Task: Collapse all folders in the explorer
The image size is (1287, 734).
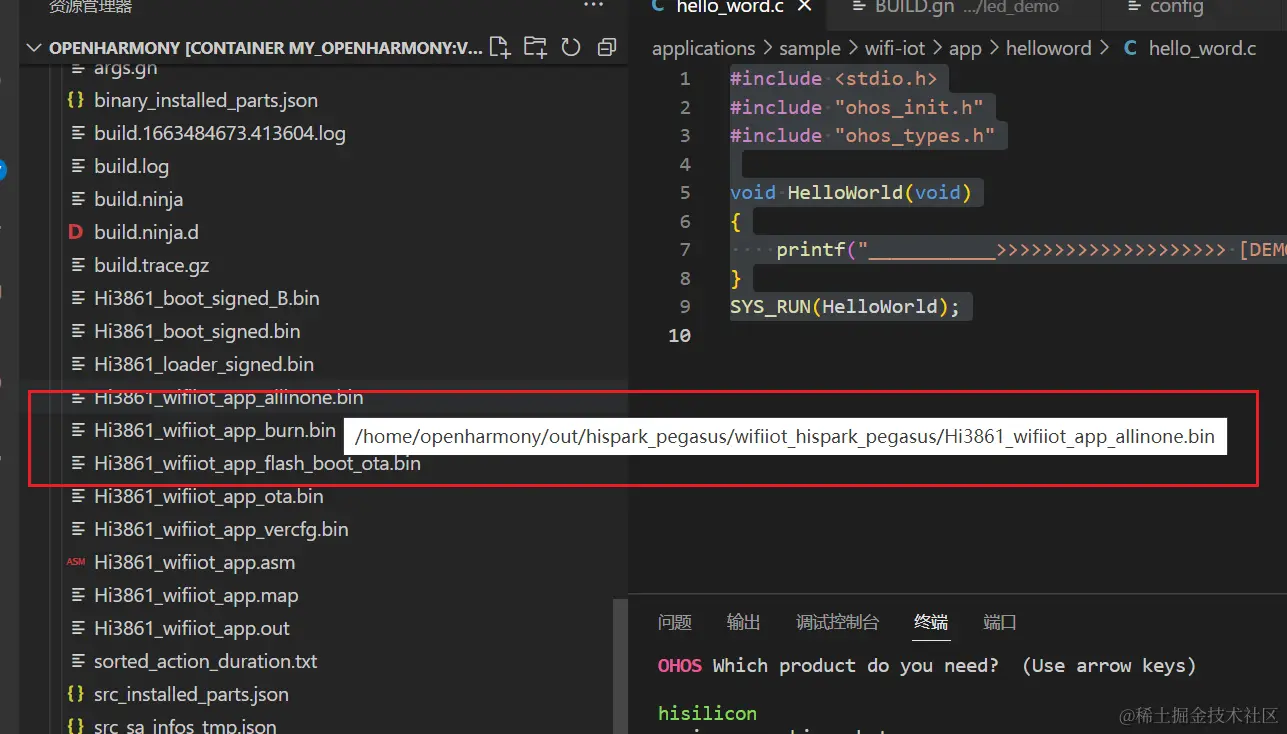Action: [x=606, y=47]
